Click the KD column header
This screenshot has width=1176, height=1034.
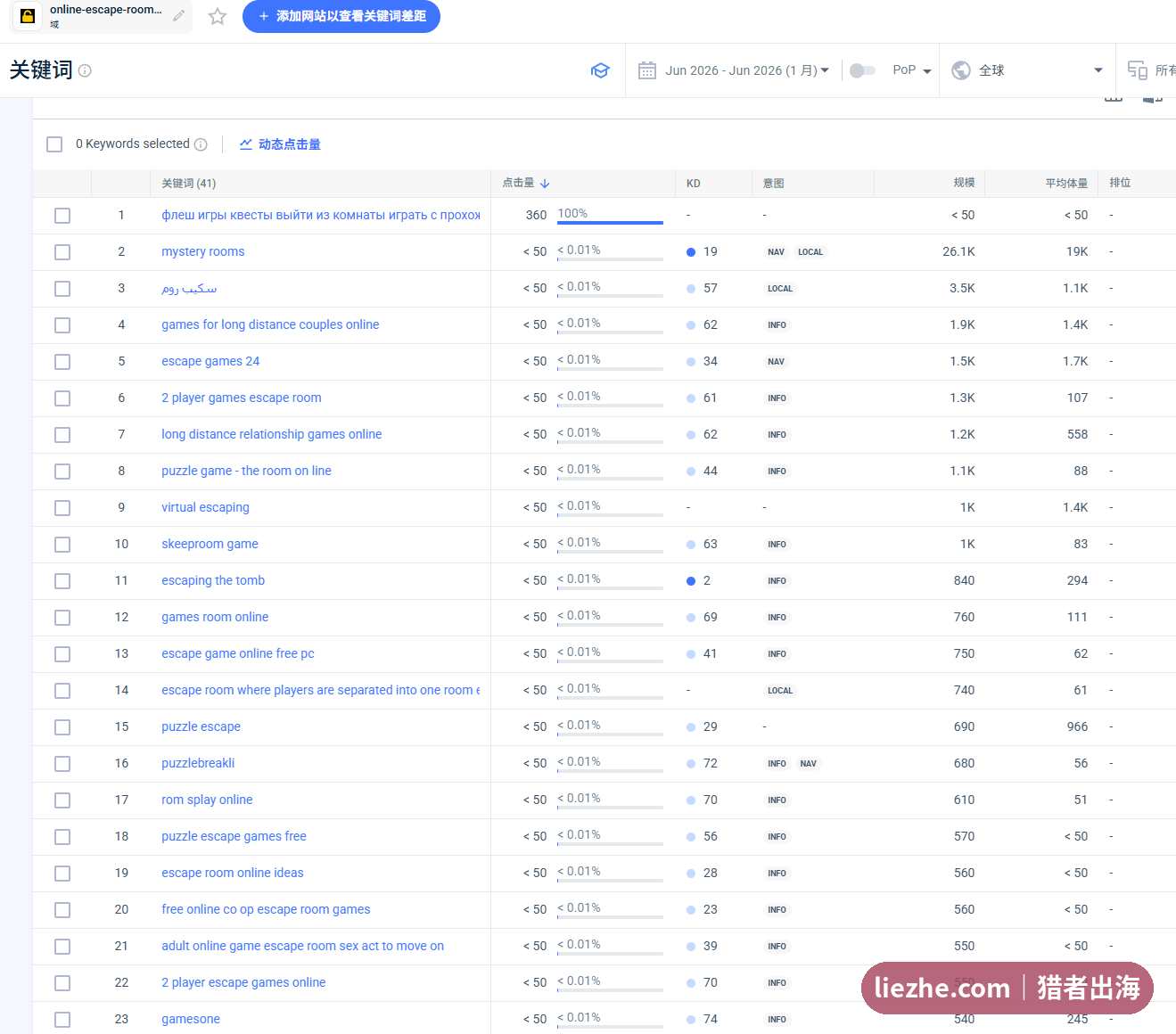694,184
